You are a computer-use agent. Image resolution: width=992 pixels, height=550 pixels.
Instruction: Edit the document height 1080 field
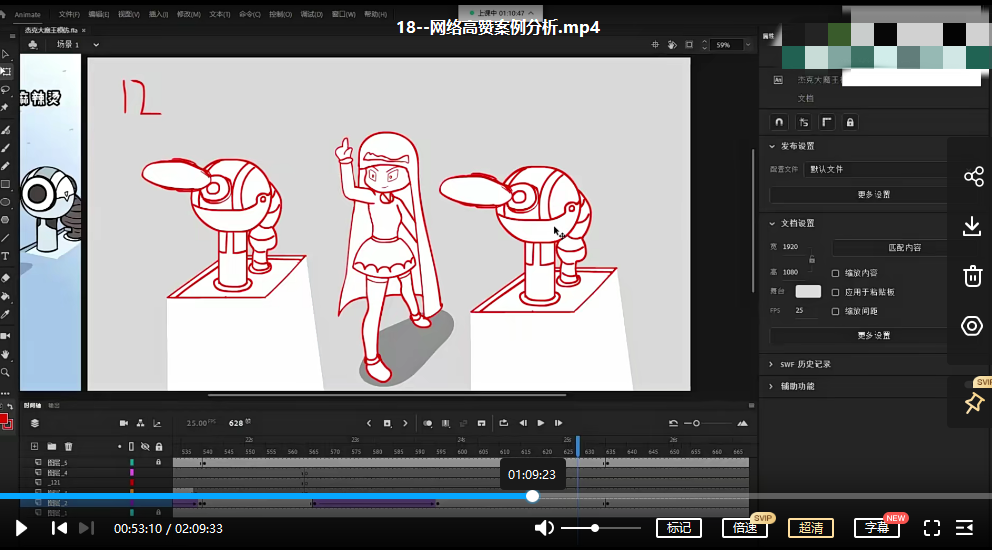coord(792,272)
